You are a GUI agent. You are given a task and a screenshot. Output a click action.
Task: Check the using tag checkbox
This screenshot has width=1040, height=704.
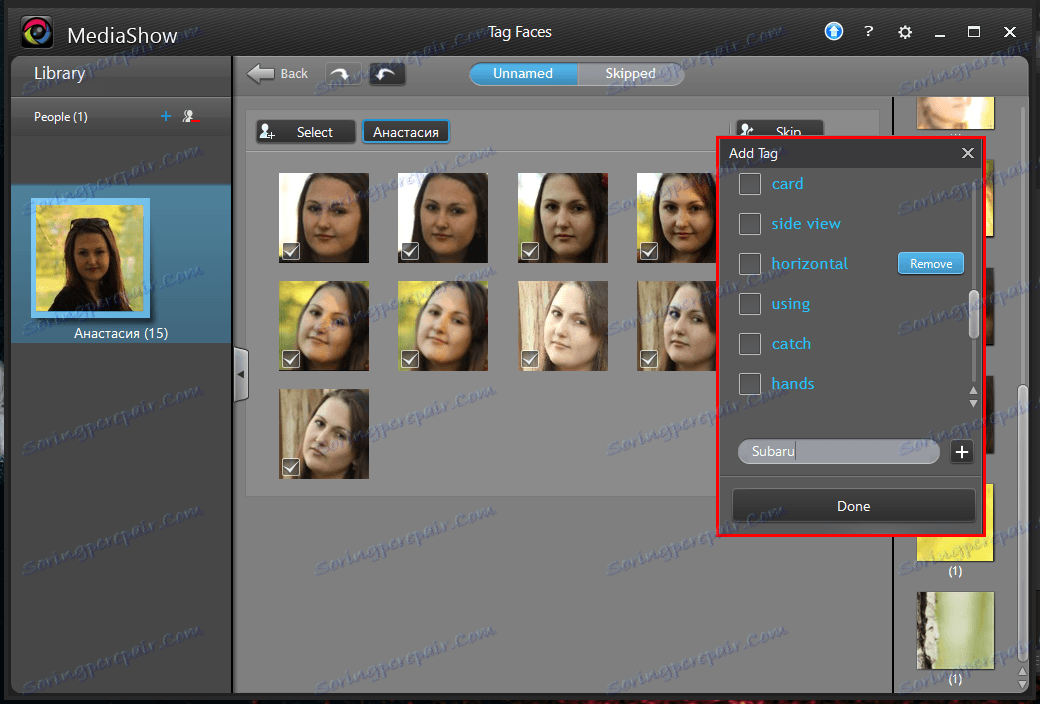pyautogui.click(x=749, y=304)
